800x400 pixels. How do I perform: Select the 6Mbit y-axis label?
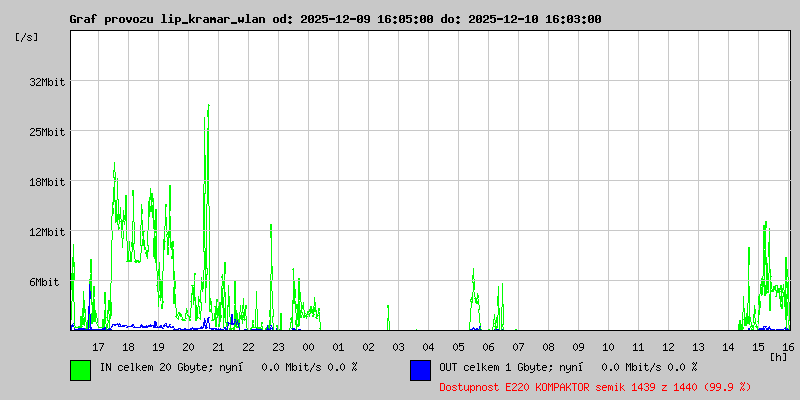(49, 282)
